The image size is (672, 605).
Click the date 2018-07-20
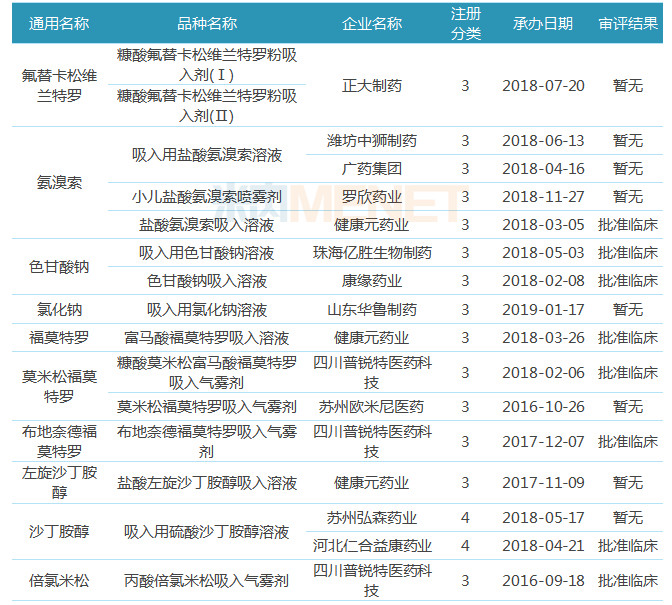tap(543, 86)
